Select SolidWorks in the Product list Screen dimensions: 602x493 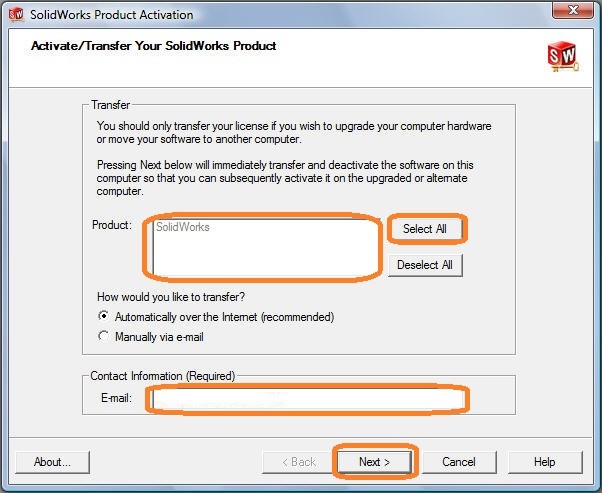pos(183,227)
